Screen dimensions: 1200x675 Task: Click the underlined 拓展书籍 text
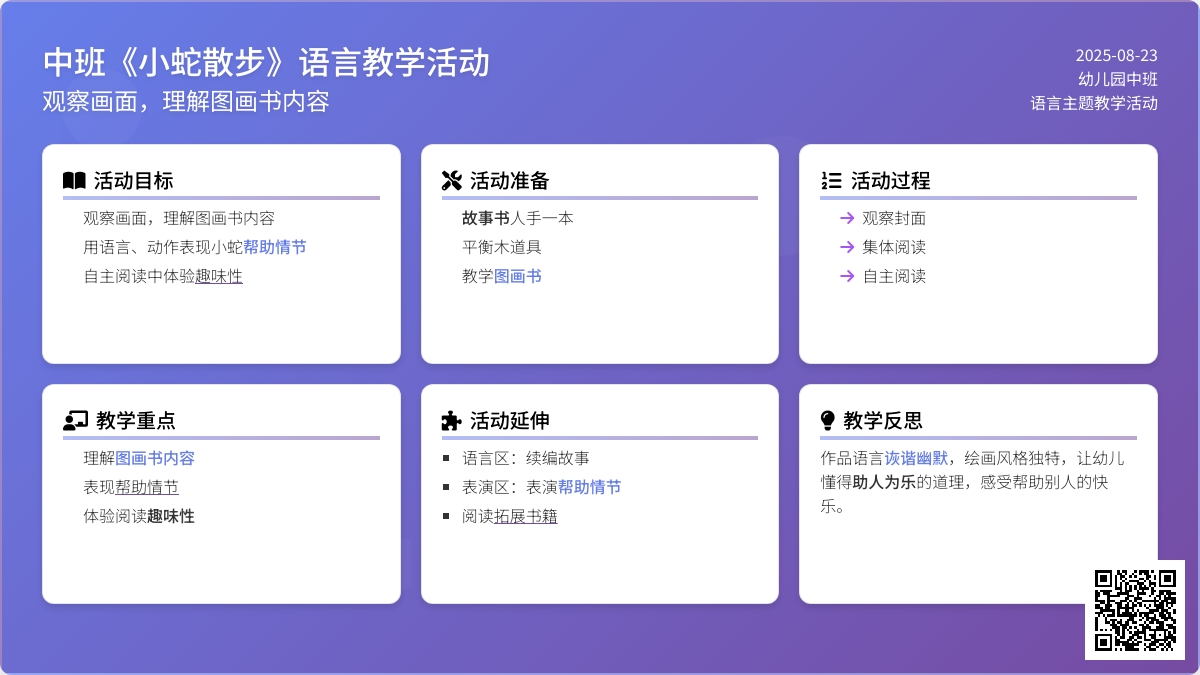pyautogui.click(x=526, y=516)
